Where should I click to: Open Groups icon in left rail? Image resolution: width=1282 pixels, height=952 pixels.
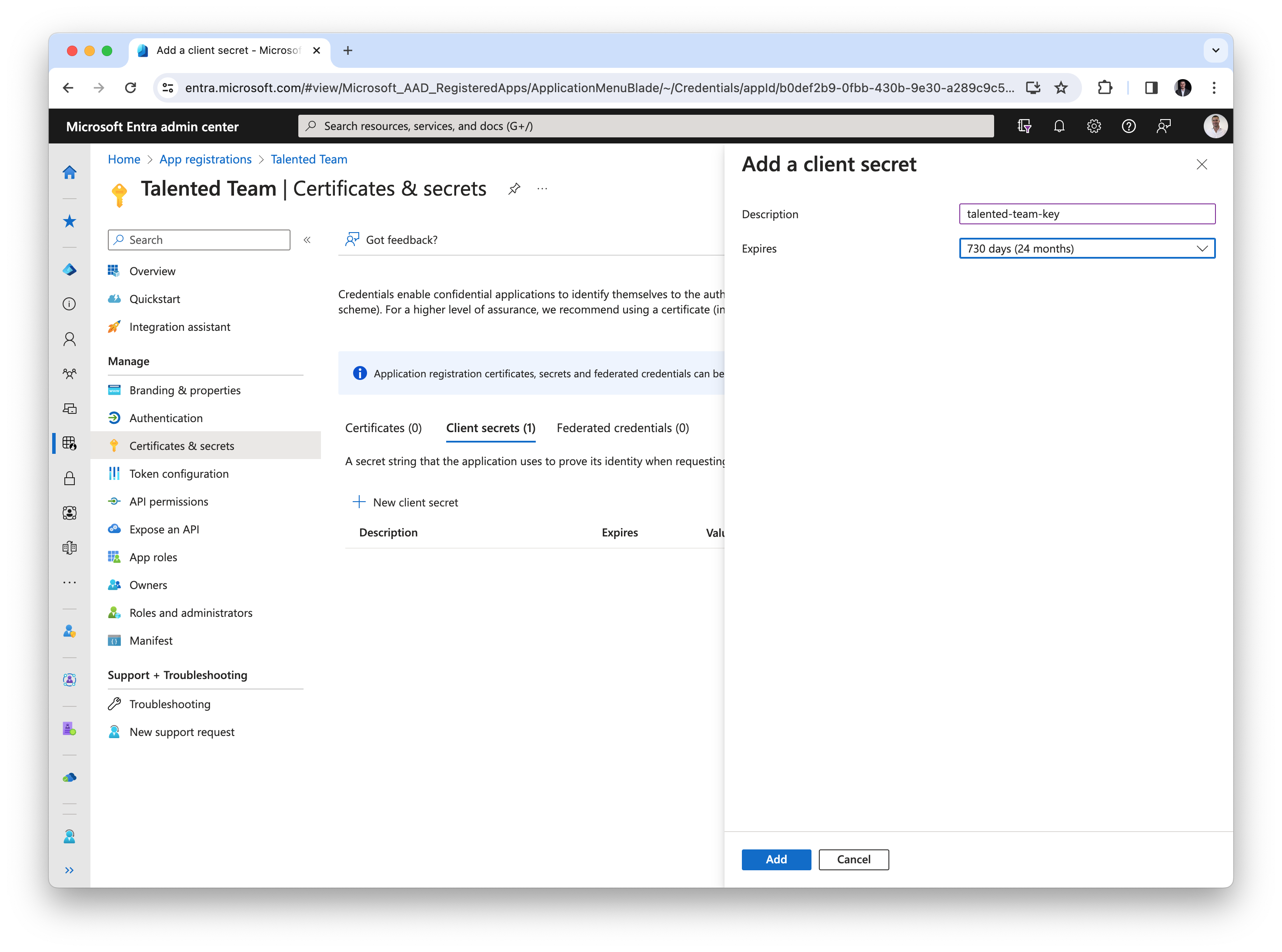[69, 373]
